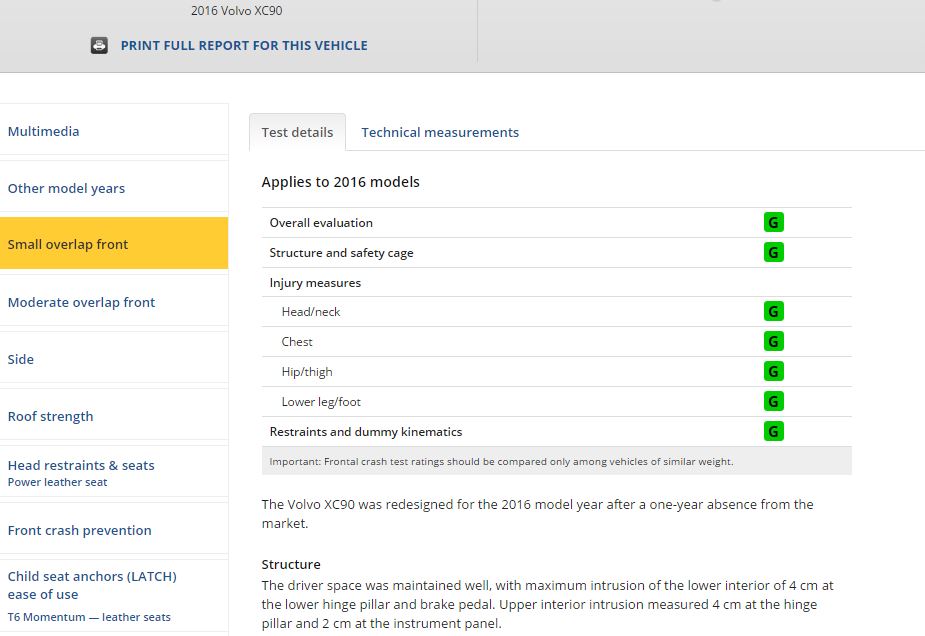Click the G rating for Structure and safety cage
Screen dimensions: 925x636
click(773, 253)
